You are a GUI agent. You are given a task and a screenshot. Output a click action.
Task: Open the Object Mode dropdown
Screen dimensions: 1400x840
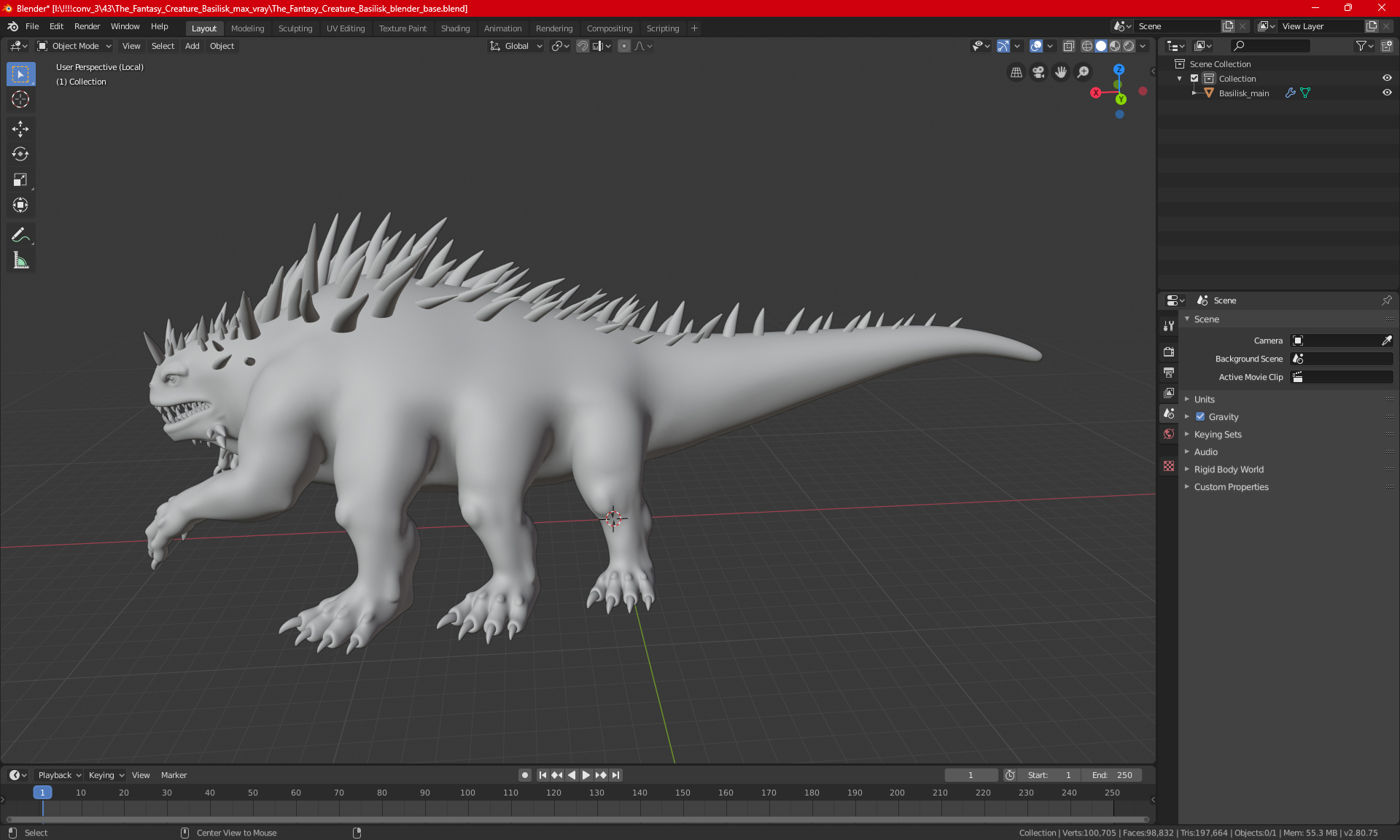tap(74, 46)
